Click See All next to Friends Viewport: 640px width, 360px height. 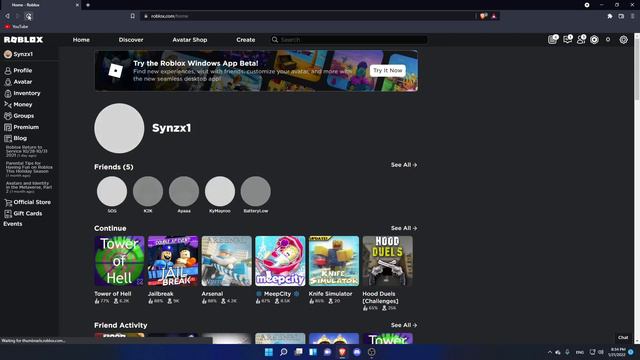tap(404, 165)
